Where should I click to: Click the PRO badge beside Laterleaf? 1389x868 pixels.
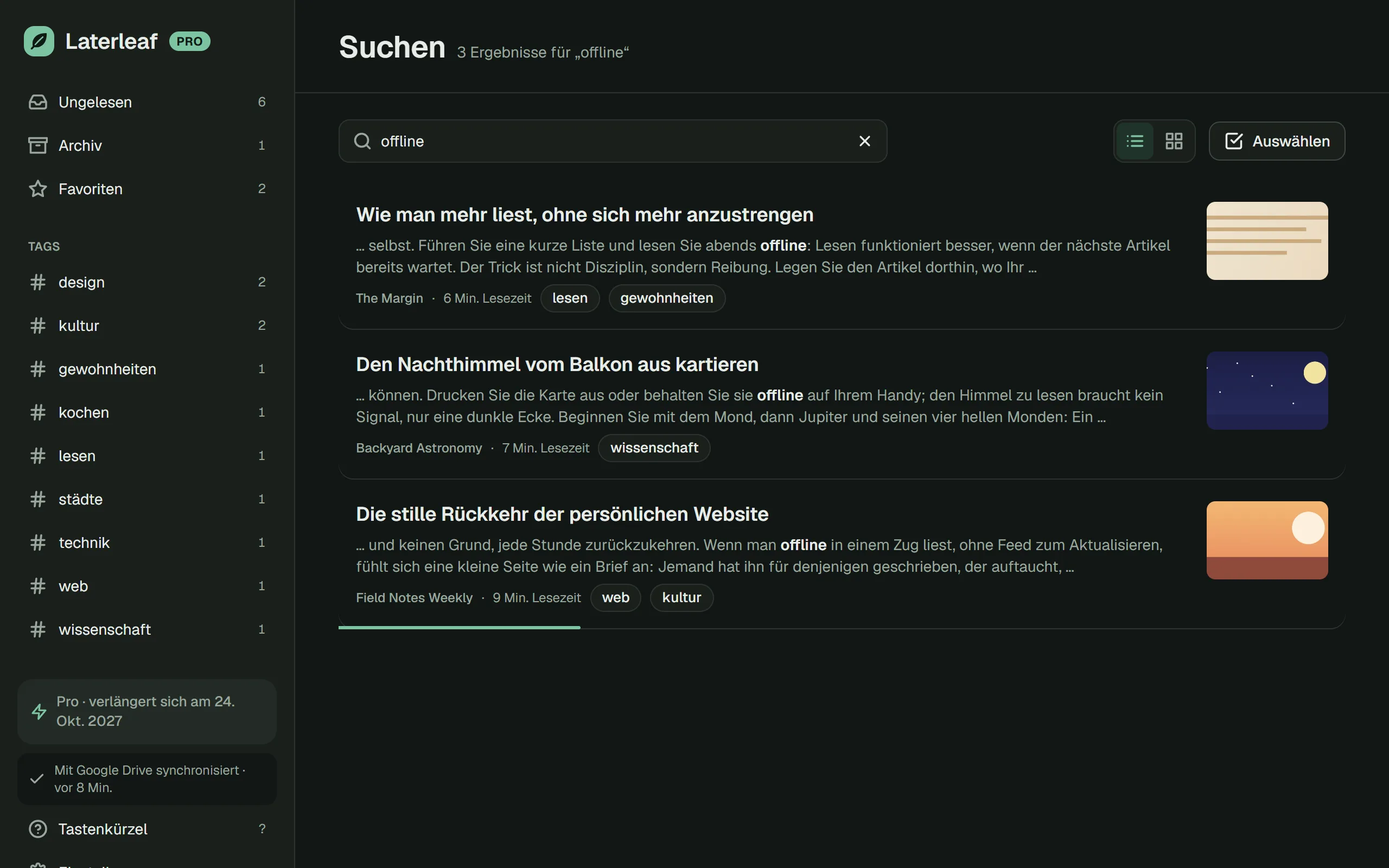tap(189, 41)
